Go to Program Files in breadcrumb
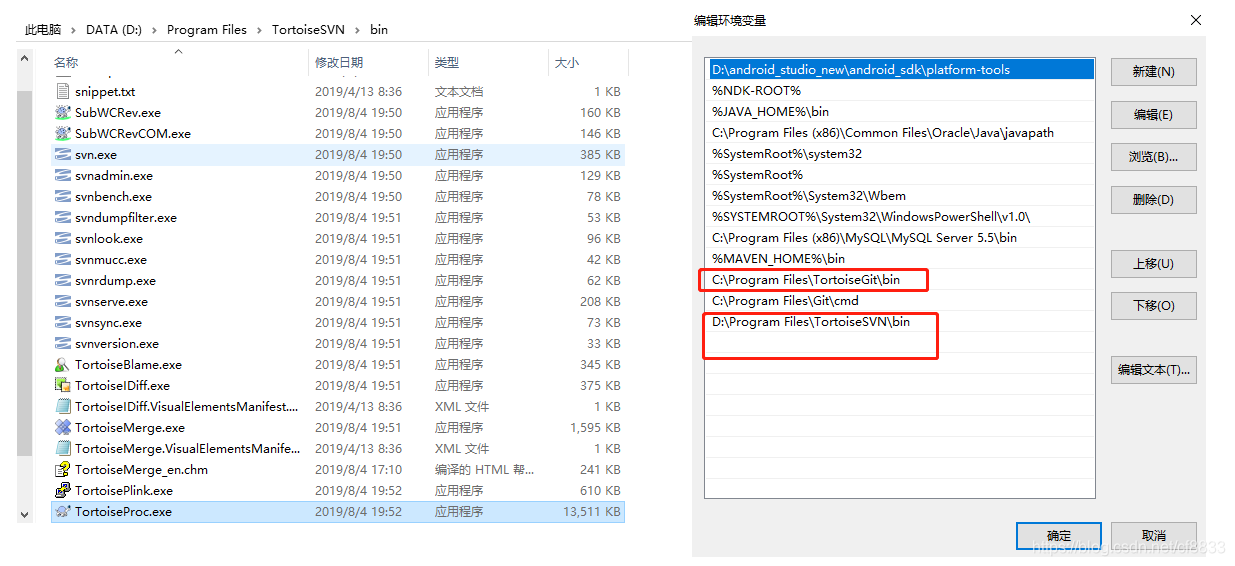 pyautogui.click(x=207, y=30)
